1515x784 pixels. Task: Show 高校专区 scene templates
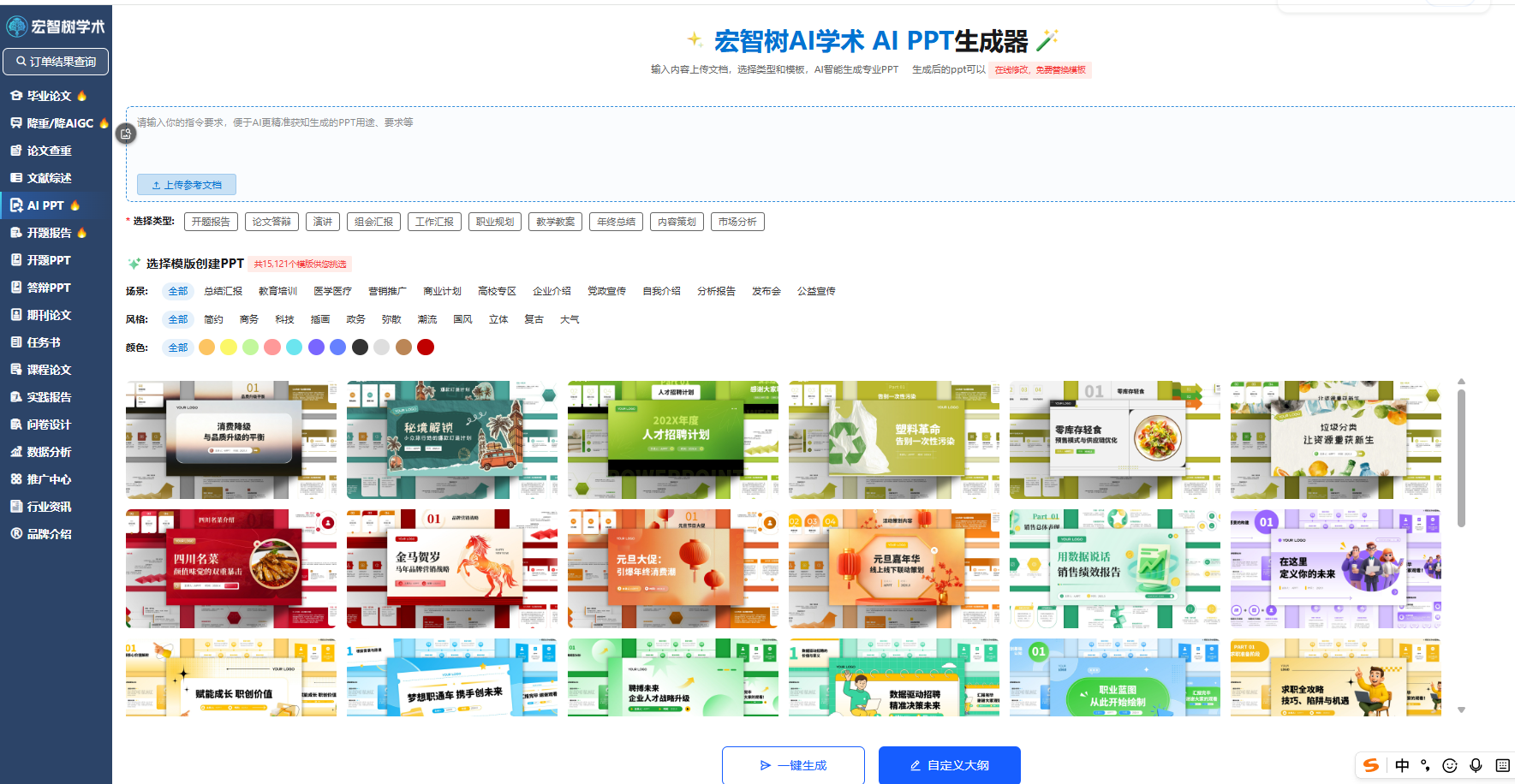coord(498,291)
